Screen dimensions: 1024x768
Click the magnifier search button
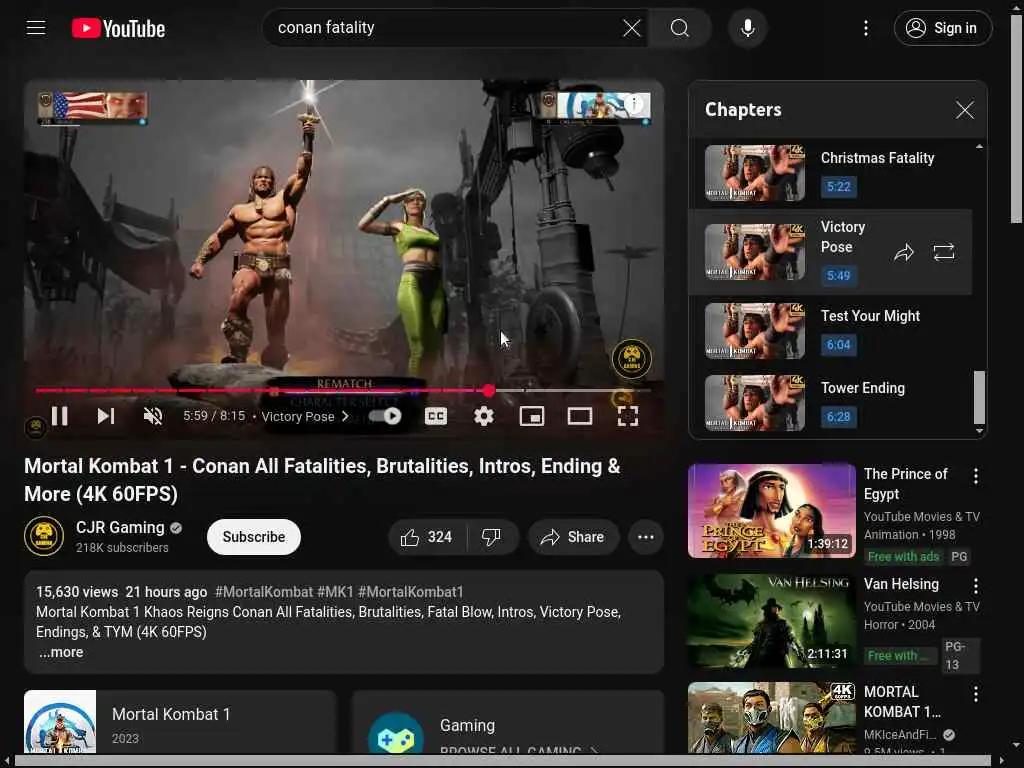[679, 28]
